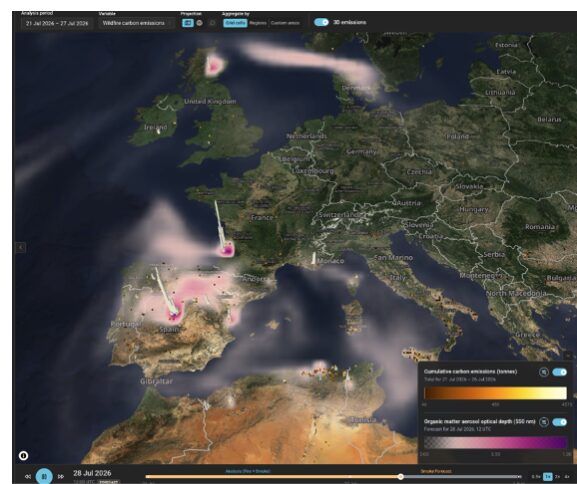Click the tall emission column in western France
The height and width of the screenshot is (484, 577).
(220, 225)
